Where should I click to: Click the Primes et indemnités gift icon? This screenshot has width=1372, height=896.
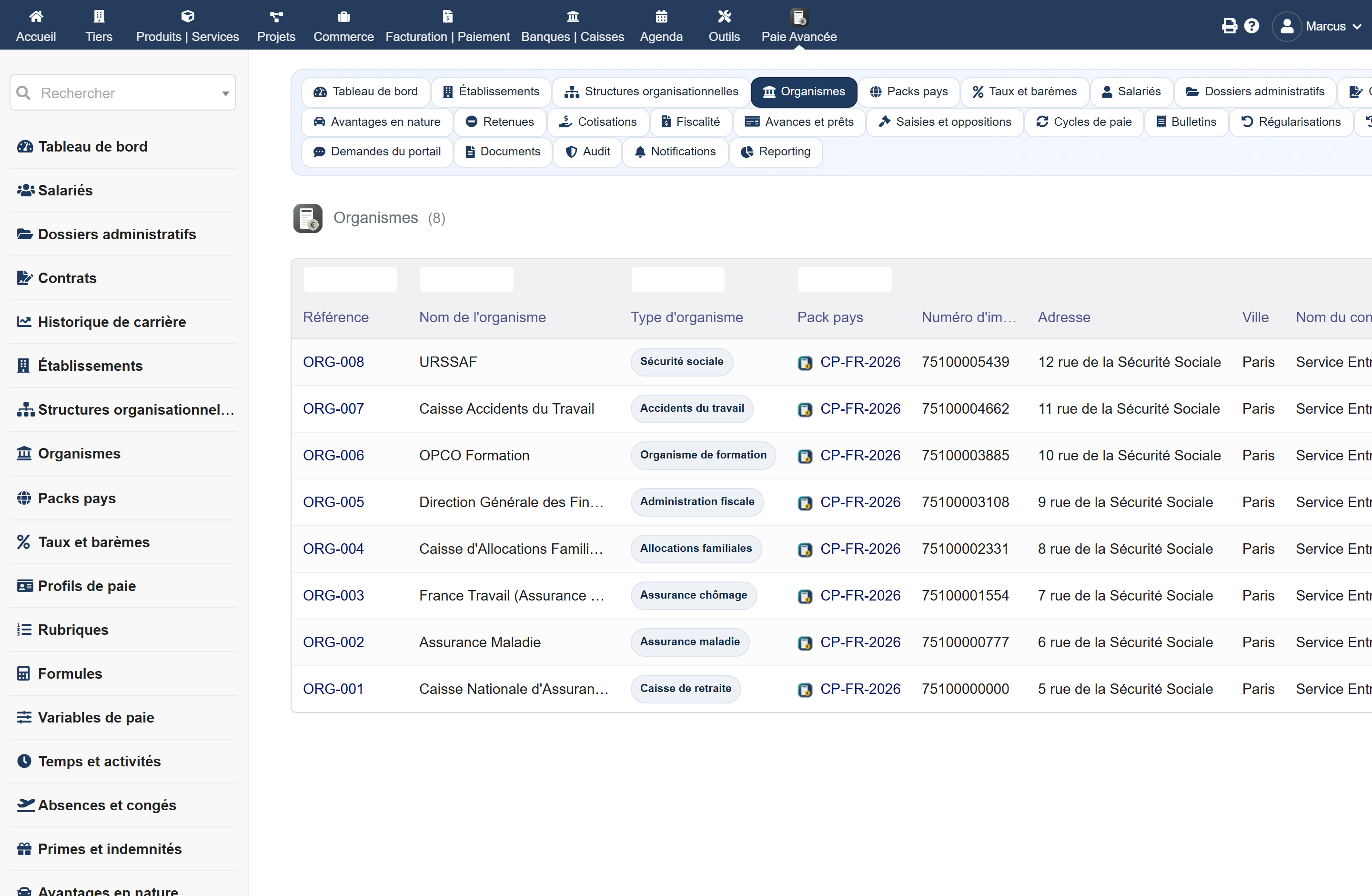click(x=24, y=849)
